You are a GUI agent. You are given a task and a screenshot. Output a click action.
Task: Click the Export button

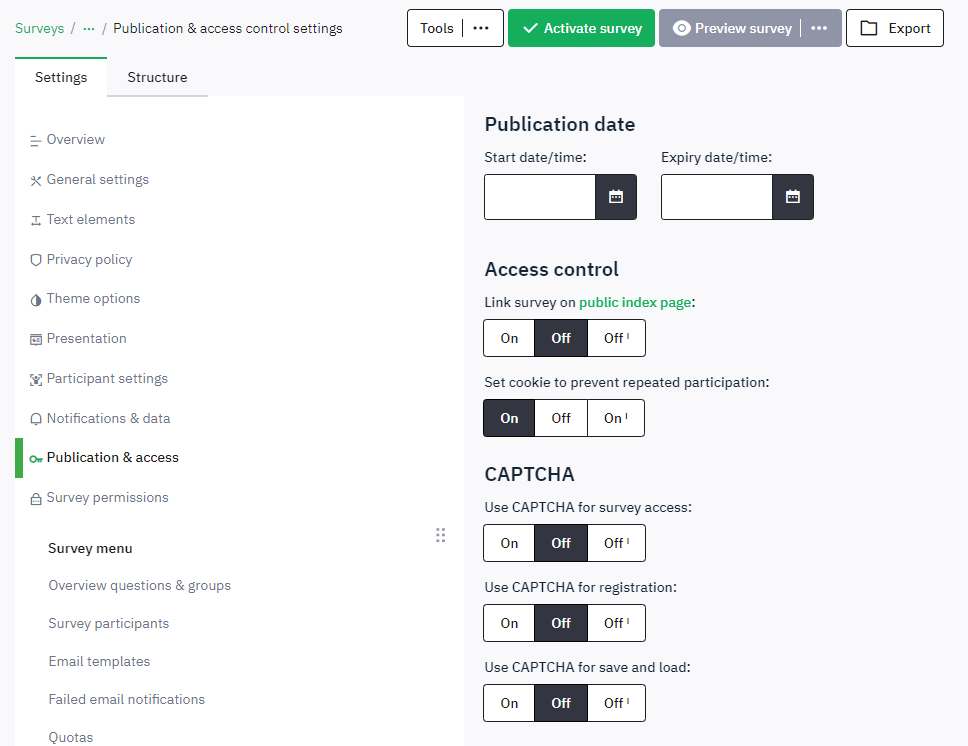pos(894,28)
